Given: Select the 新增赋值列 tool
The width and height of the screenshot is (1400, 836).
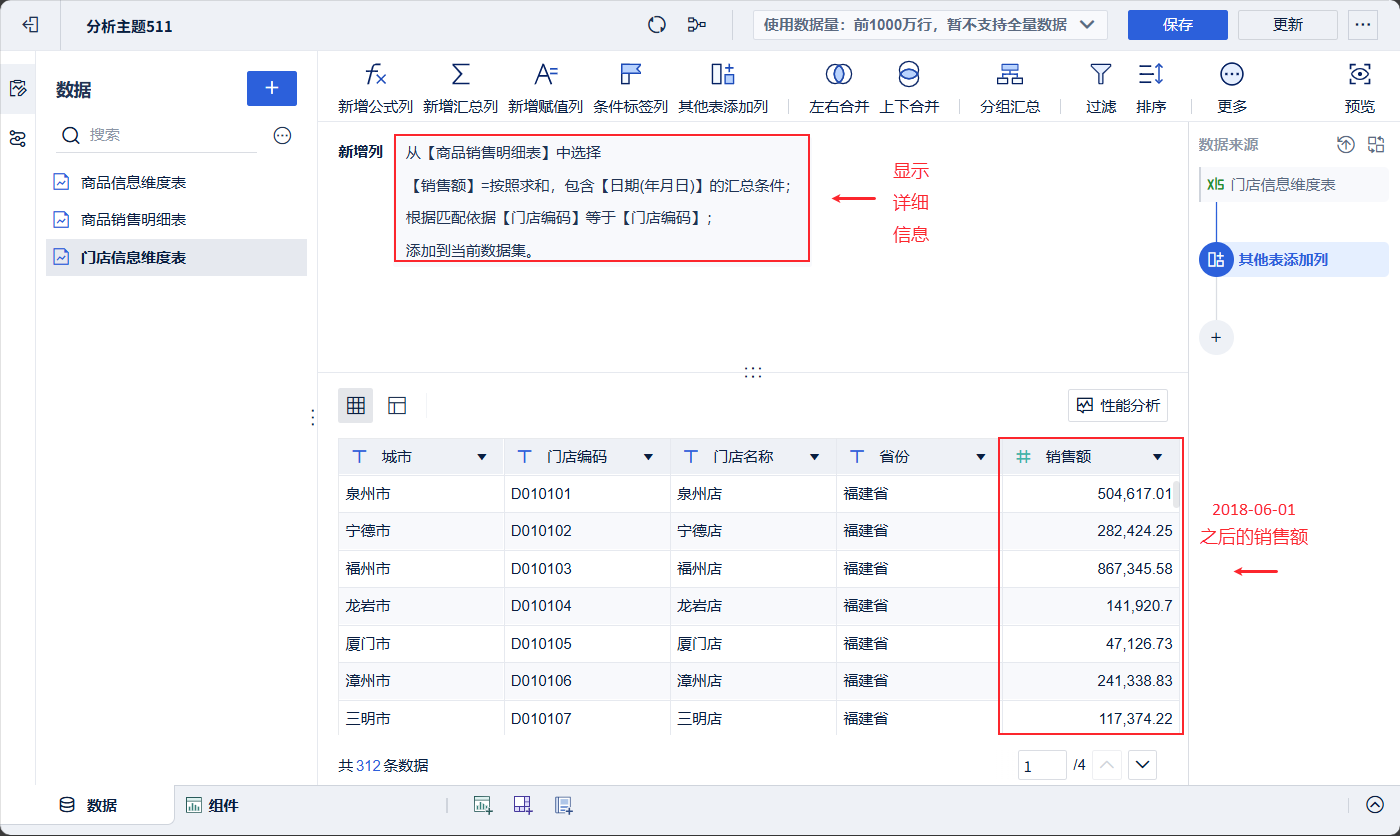Looking at the screenshot, I should coord(545,88).
